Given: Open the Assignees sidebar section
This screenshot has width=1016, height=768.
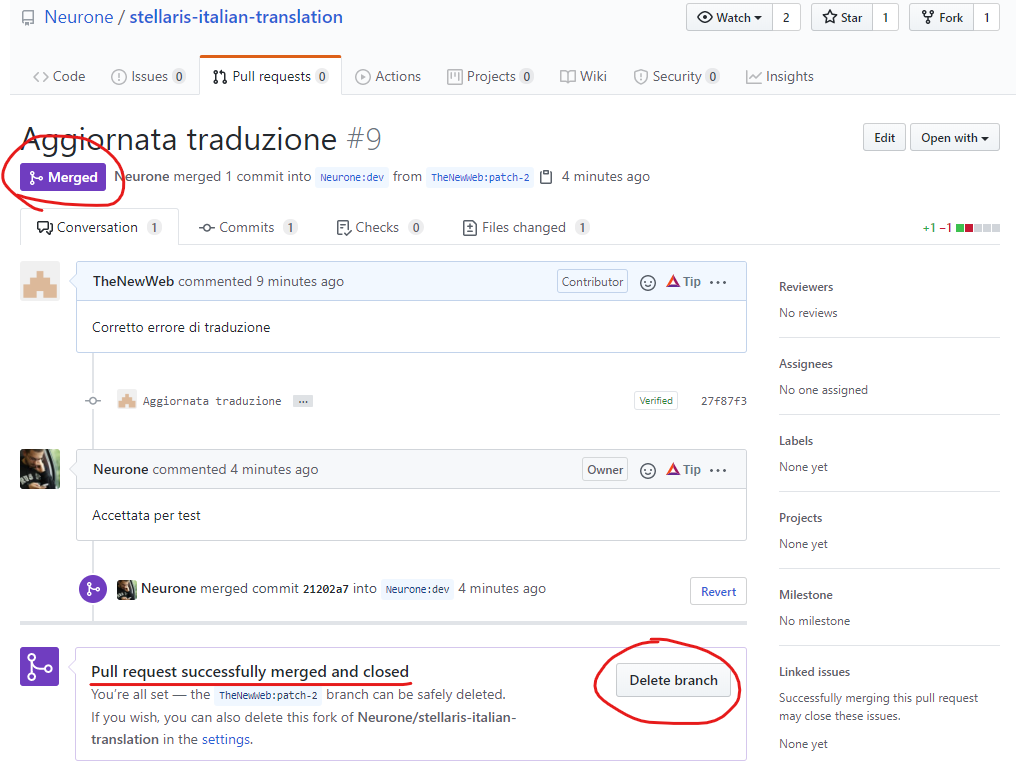Looking at the screenshot, I should click(x=805, y=364).
